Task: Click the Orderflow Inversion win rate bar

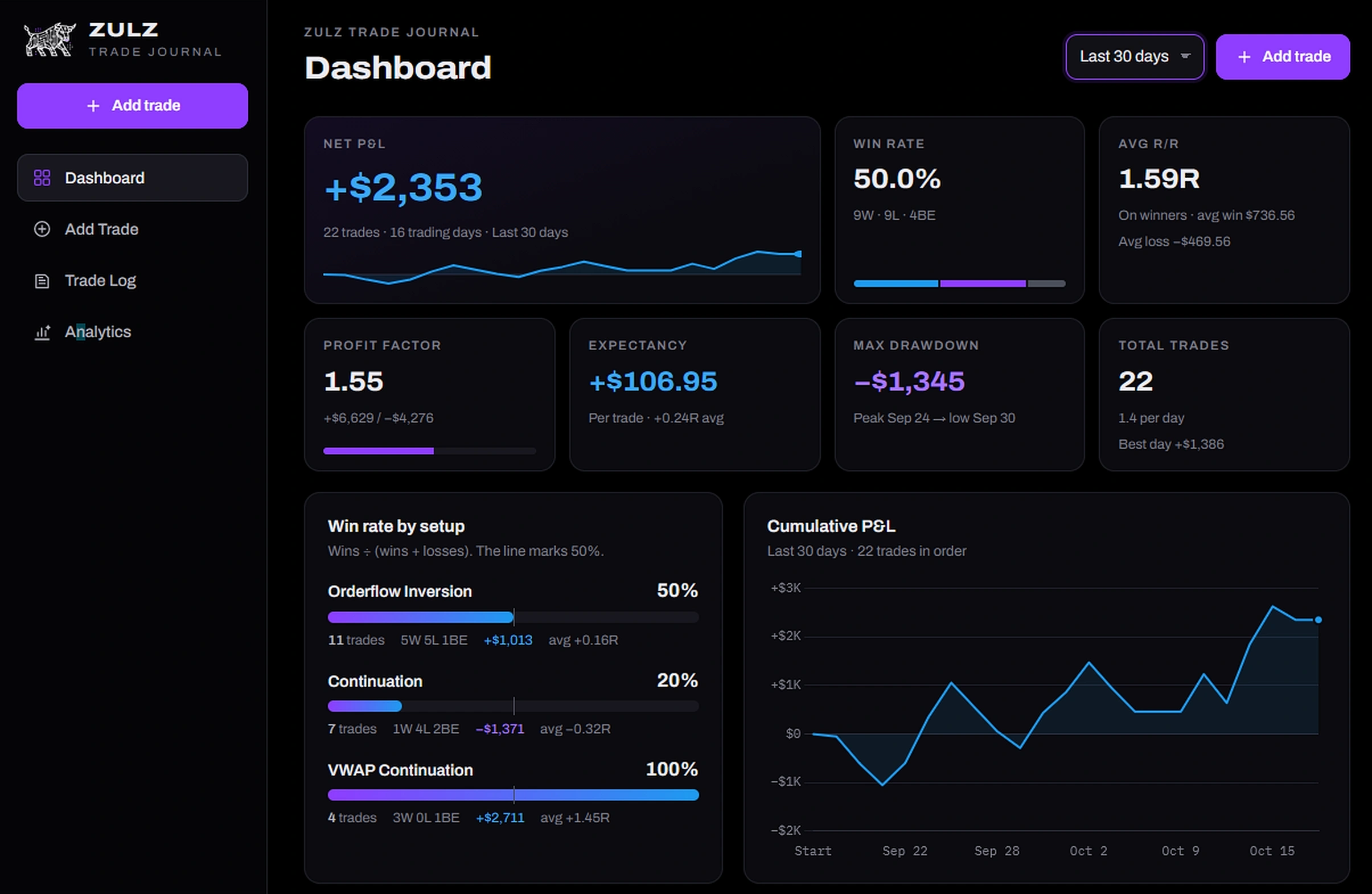Action: [x=513, y=617]
